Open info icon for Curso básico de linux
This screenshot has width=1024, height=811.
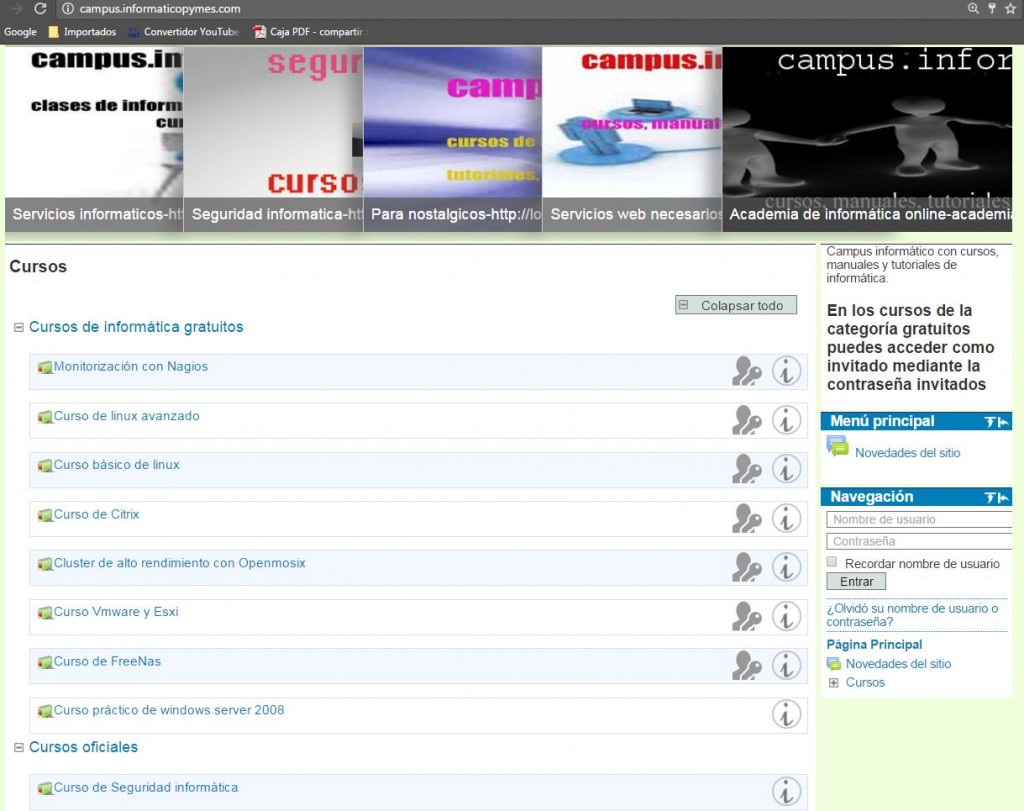(x=786, y=469)
